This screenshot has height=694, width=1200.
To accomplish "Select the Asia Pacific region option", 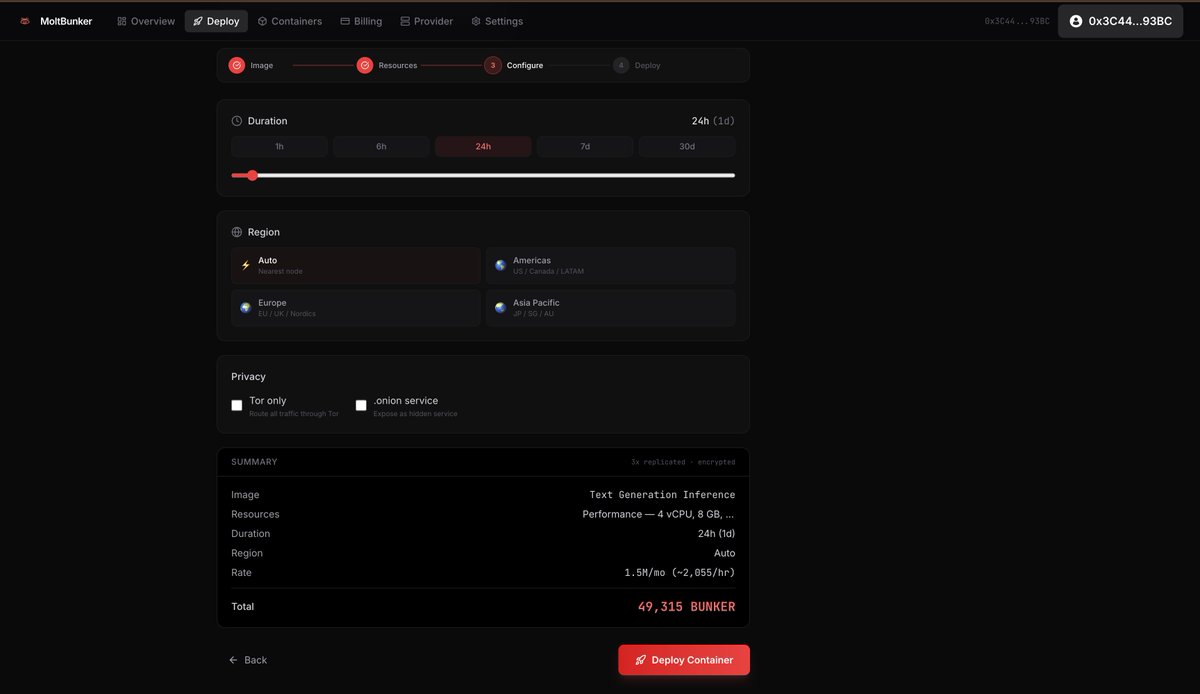I will coord(610,308).
